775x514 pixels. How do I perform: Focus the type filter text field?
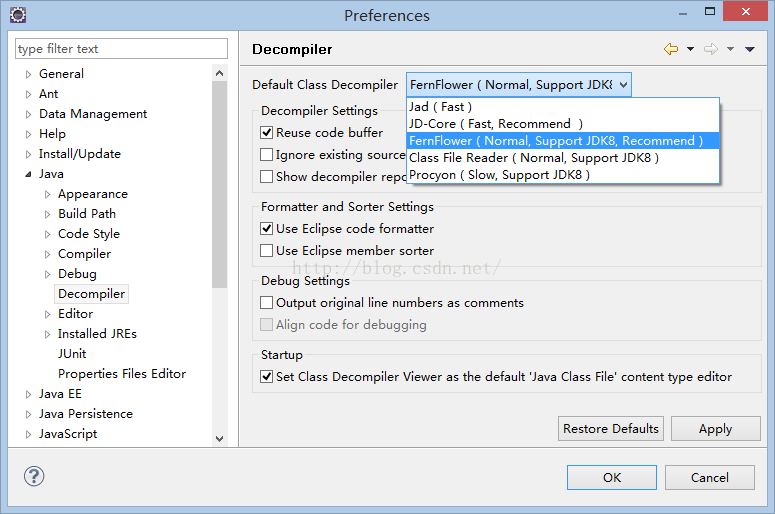pyautogui.click(x=122, y=49)
